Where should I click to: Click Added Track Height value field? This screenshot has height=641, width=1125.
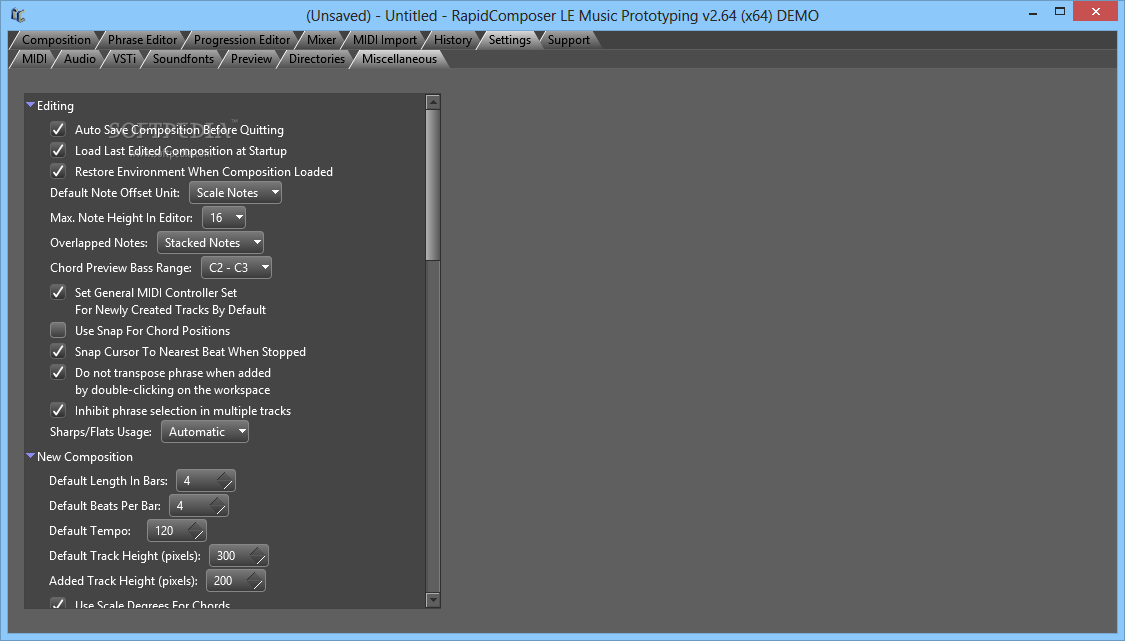click(235, 581)
